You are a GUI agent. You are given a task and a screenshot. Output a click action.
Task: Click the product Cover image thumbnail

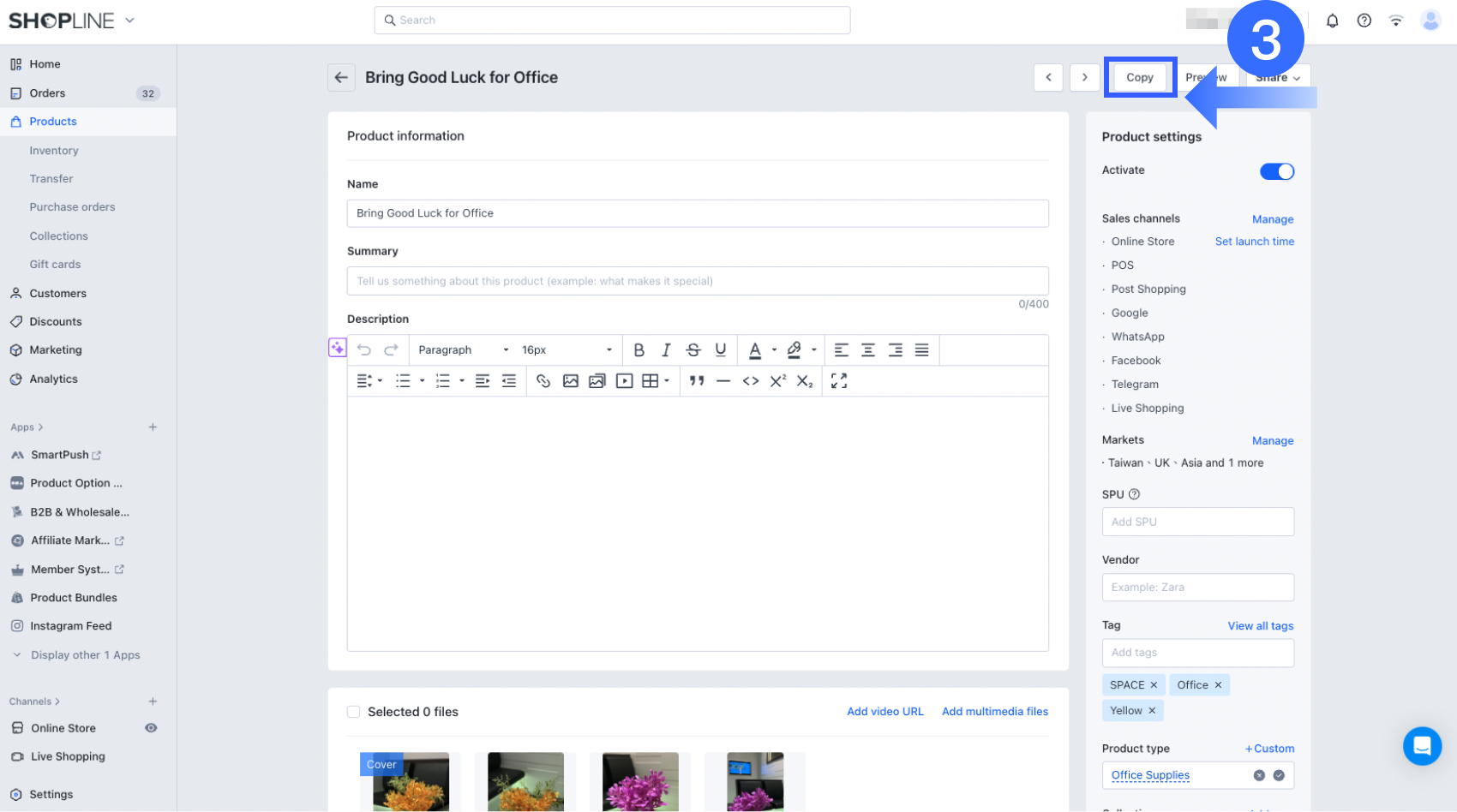409,781
